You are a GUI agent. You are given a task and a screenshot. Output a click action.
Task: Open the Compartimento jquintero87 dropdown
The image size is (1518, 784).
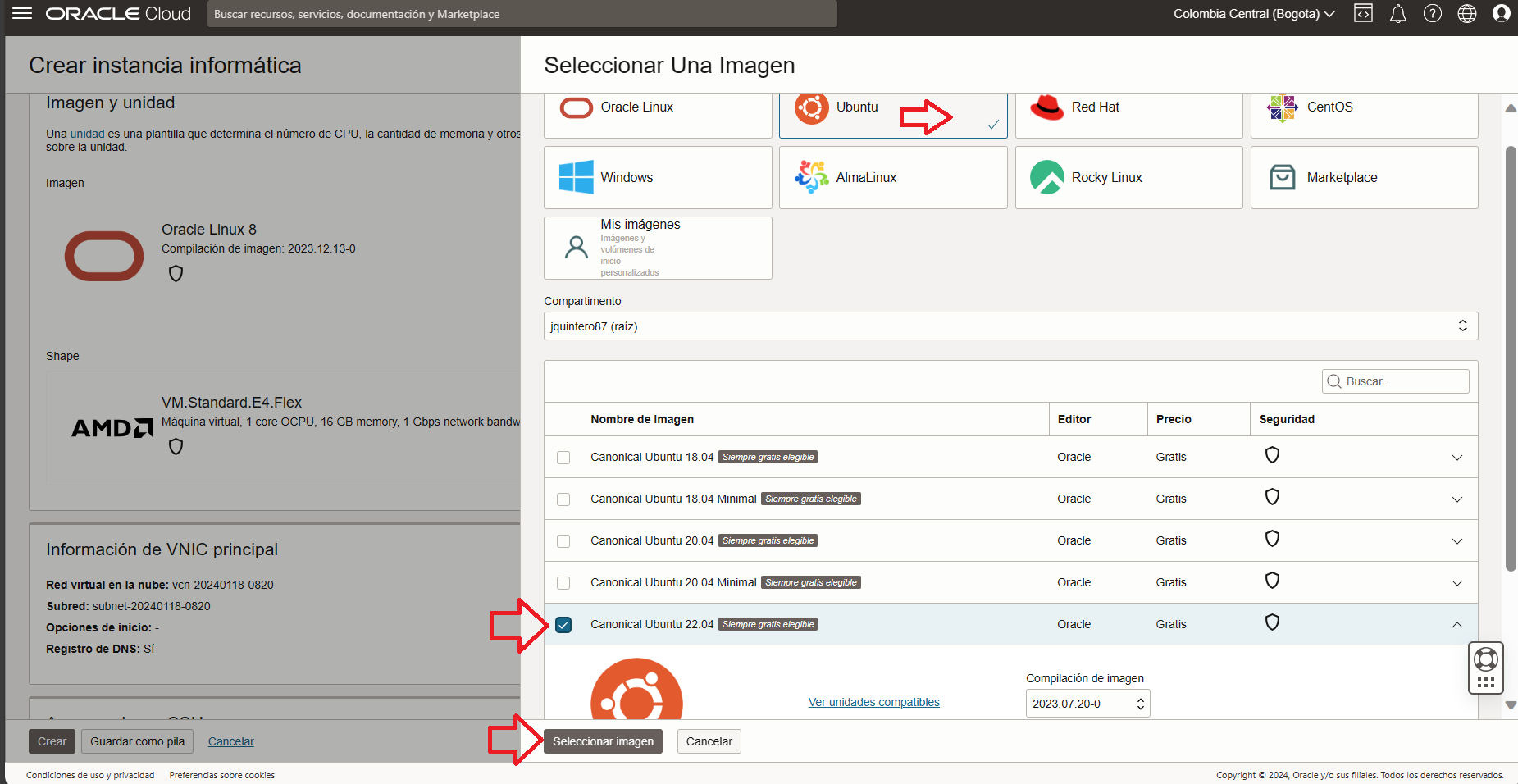tap(1010, 326)
